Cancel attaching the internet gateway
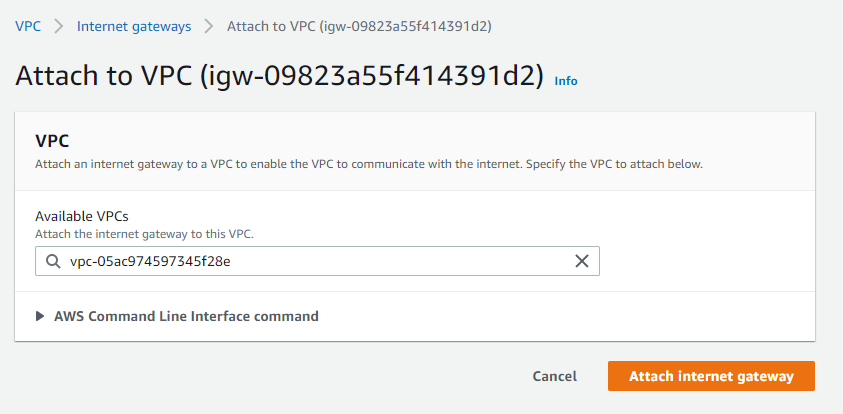 (x=554, y=376)
